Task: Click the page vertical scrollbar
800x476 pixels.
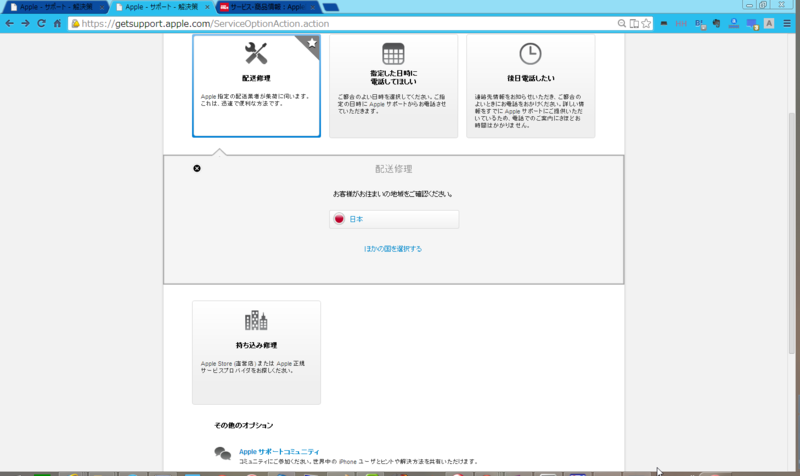Action: click(792, 232)
